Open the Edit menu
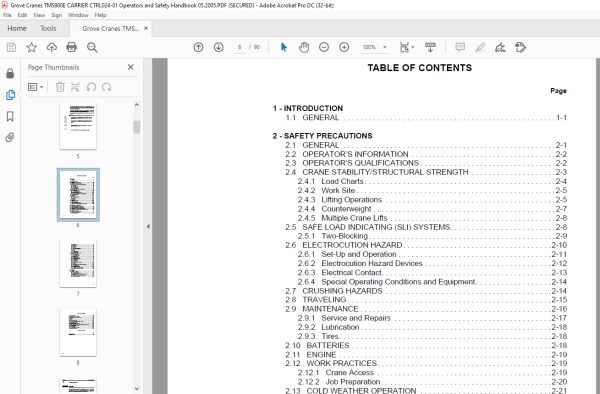The image size is (600, 394). pyautogui.click(x=22, y=15)
